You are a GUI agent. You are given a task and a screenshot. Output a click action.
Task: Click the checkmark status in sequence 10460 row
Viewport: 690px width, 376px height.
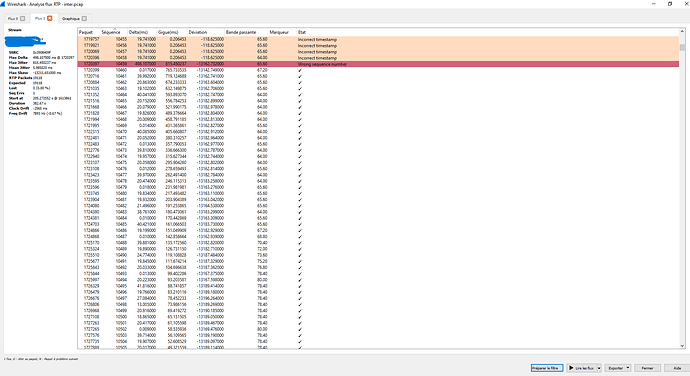click(x=300, y=70)
